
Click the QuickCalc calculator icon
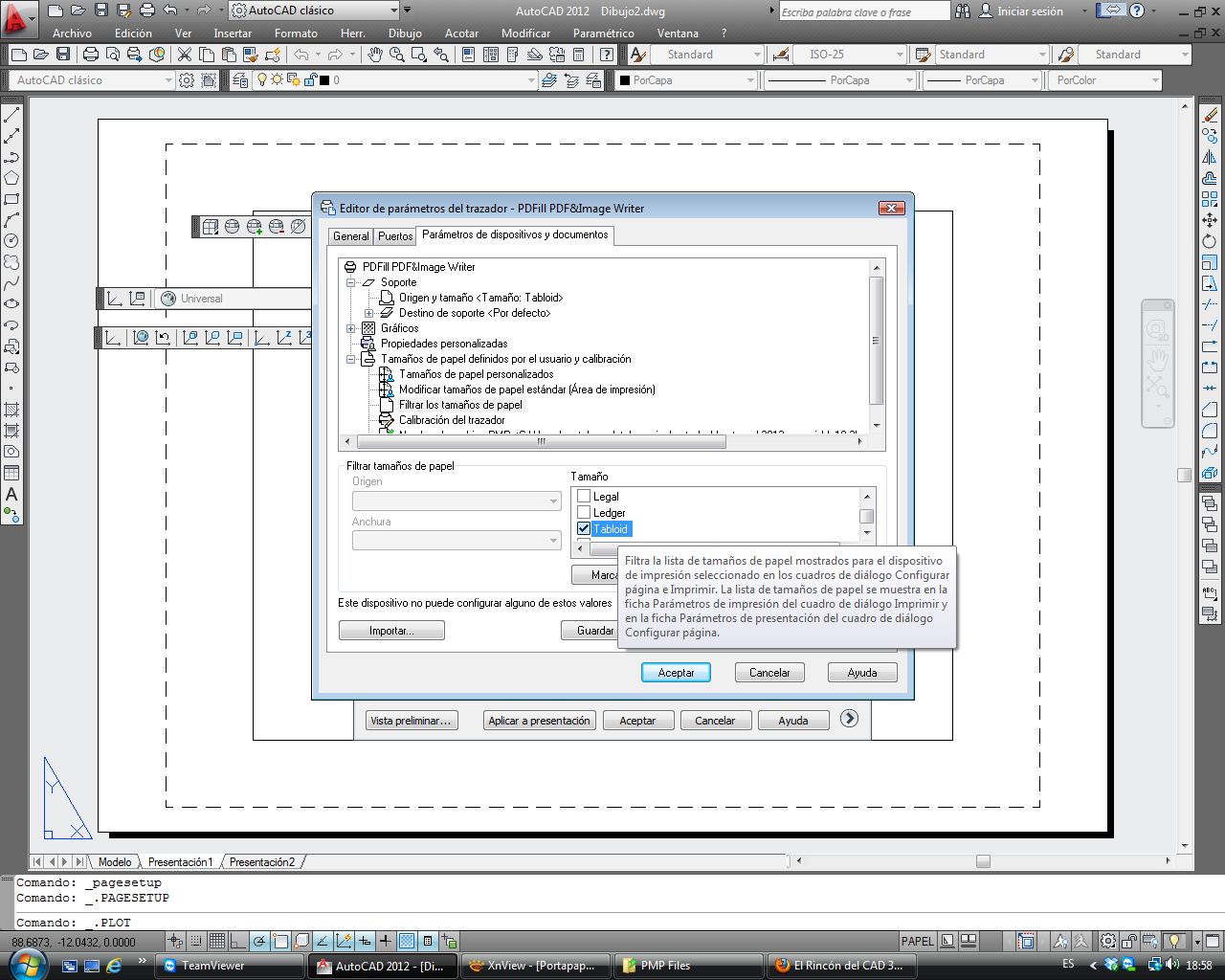coord(578,55)
